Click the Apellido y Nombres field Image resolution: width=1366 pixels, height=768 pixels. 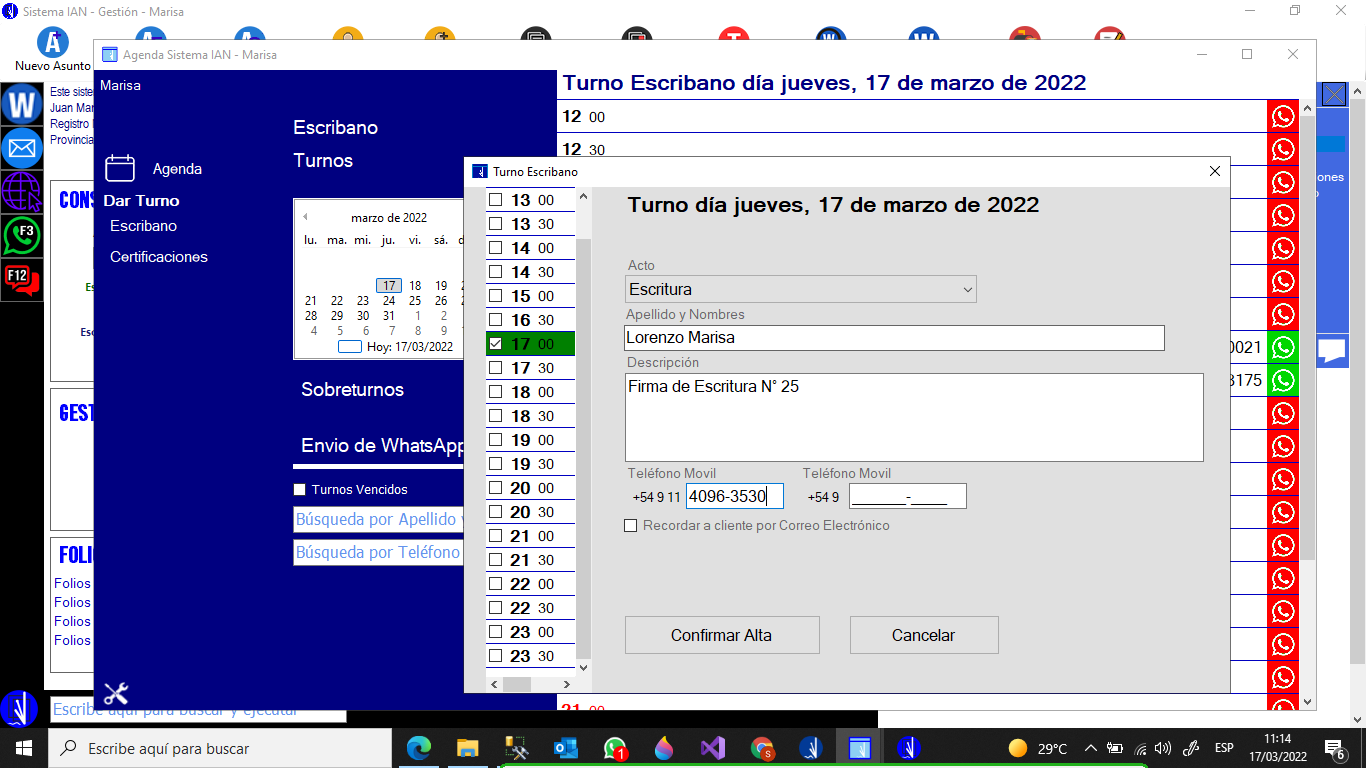click(893, 338)
